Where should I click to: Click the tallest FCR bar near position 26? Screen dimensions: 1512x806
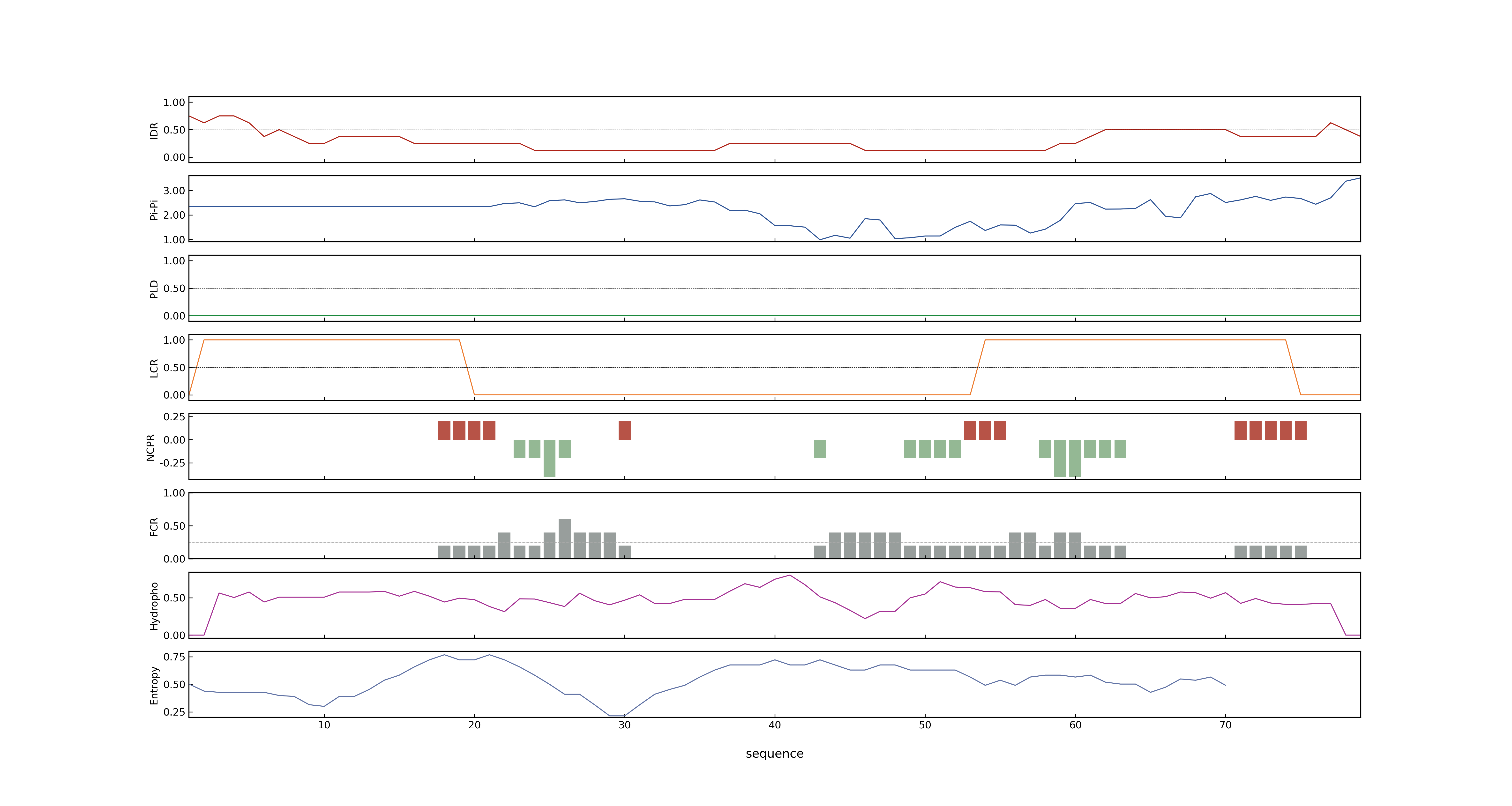tap(565, 539)
